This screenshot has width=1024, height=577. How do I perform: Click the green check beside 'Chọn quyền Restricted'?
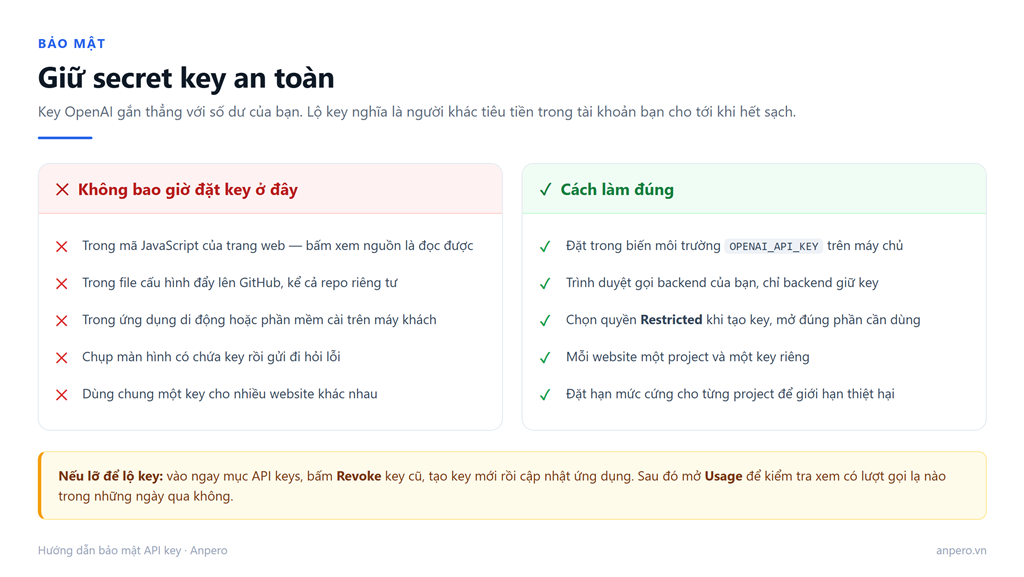coord(545,321)
